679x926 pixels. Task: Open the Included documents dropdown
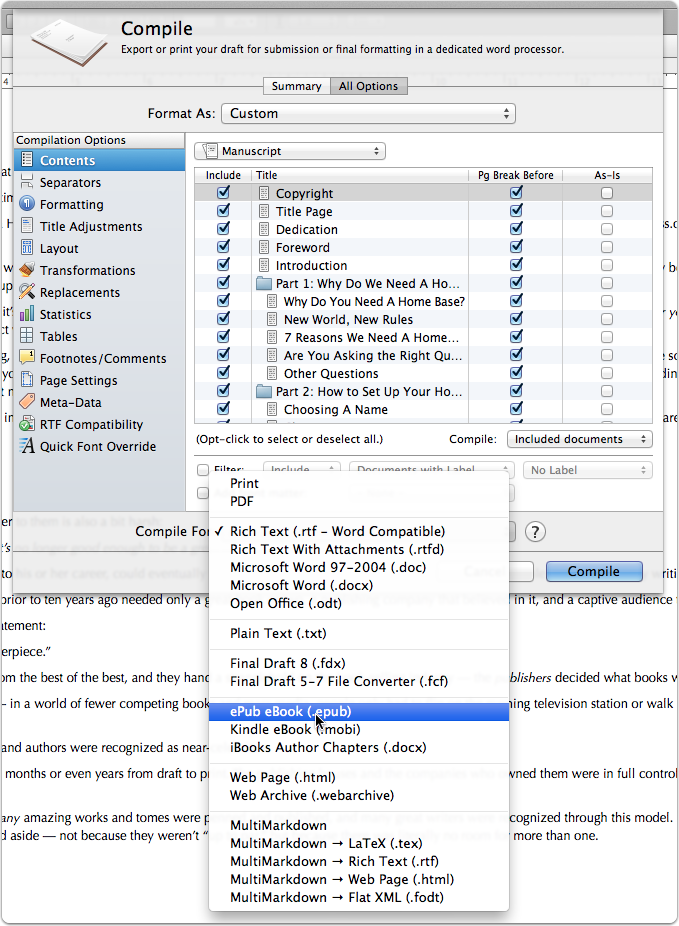(580, 439)
